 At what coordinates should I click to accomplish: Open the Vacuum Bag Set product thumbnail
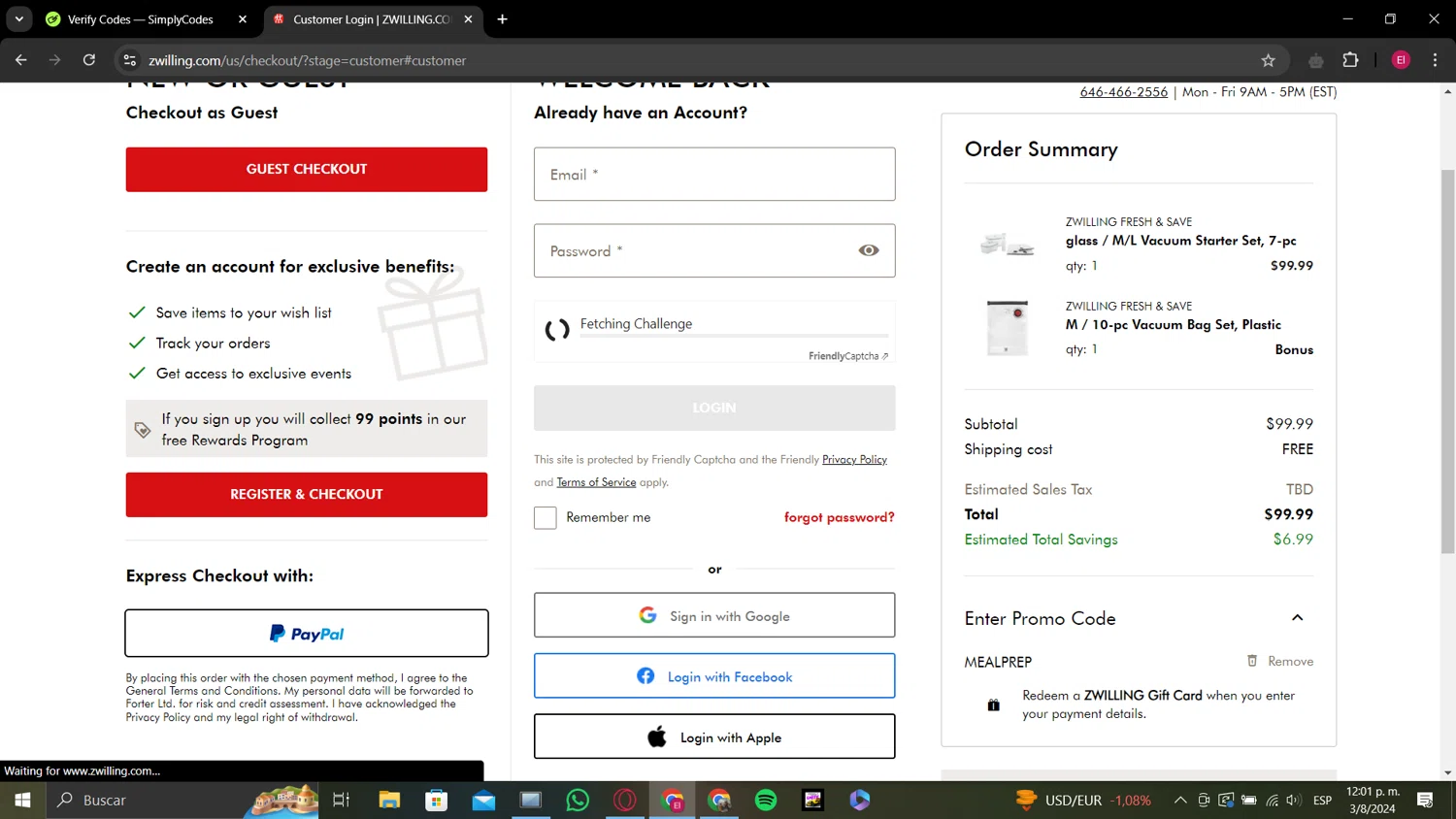1008,327
